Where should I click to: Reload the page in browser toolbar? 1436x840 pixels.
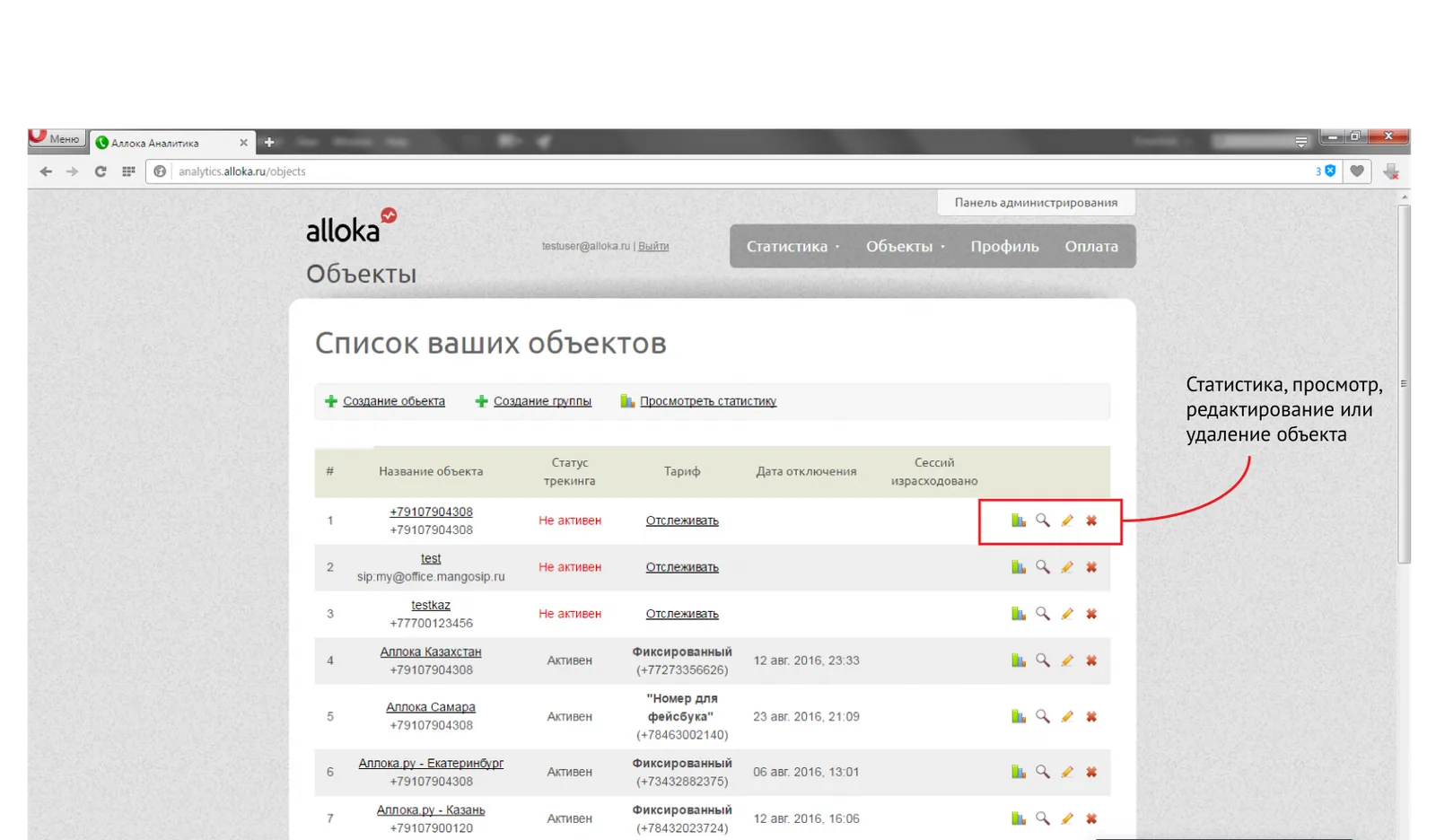click(x=101, y=171)
